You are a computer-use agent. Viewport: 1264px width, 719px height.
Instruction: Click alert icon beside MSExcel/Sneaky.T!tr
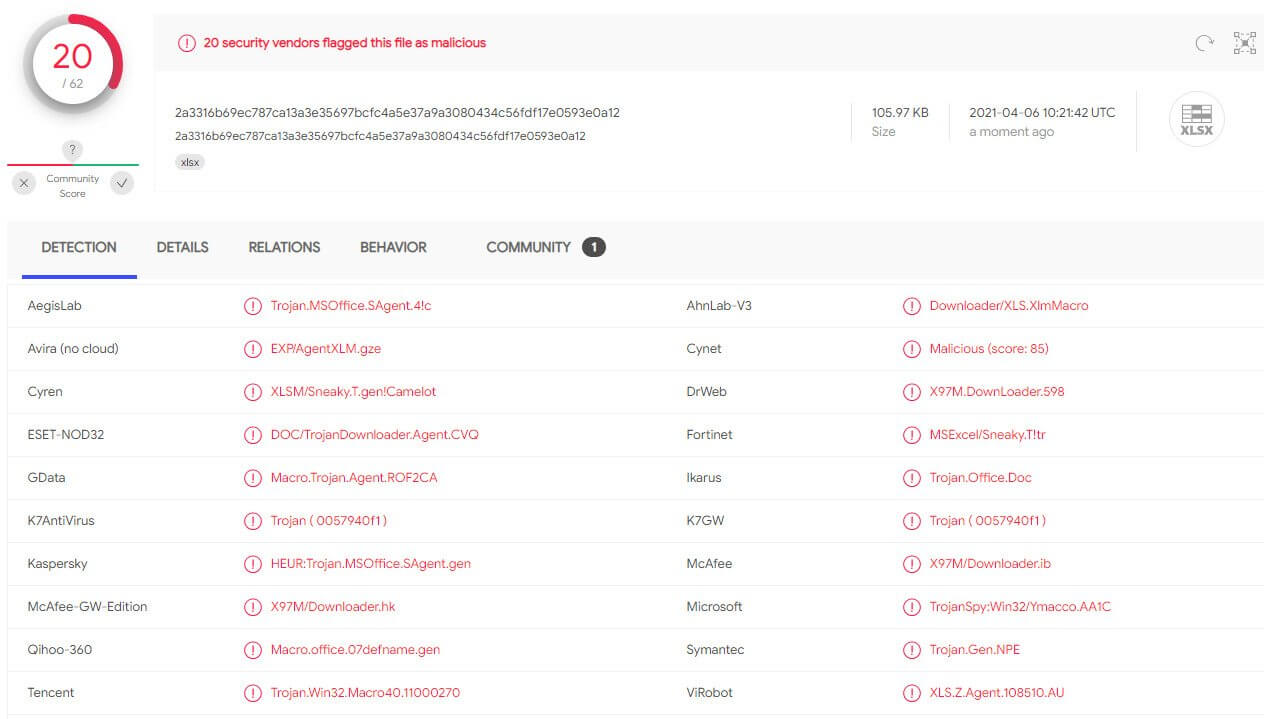coord(911,435)
